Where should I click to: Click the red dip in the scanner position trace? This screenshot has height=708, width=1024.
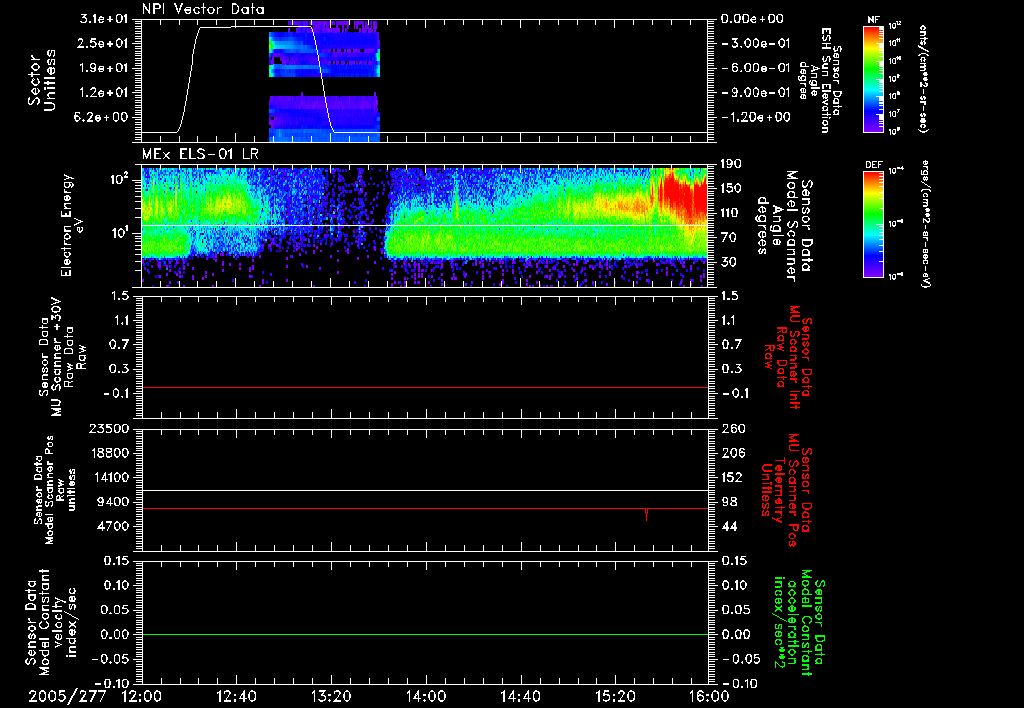point(647,515)
